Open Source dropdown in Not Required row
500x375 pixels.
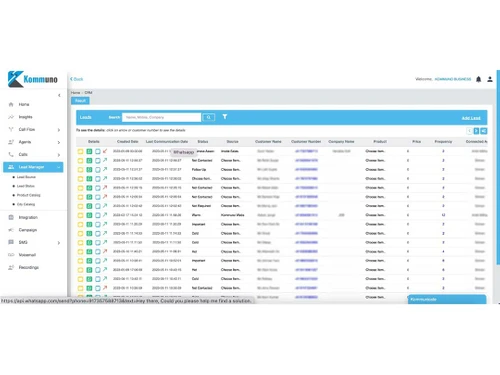pos(231,206)
